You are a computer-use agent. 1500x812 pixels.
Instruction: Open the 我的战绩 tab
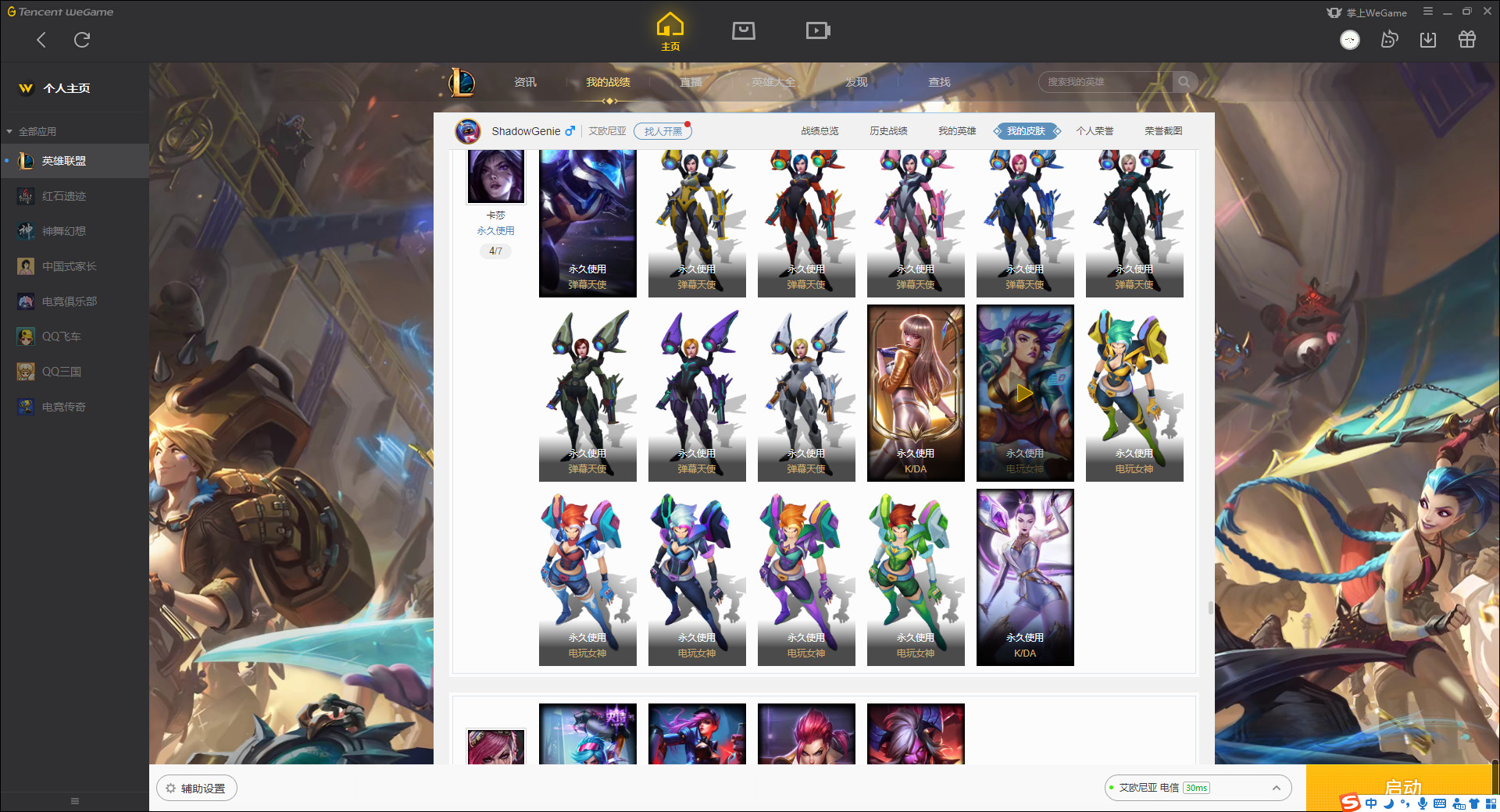click(x=608, y=82)
